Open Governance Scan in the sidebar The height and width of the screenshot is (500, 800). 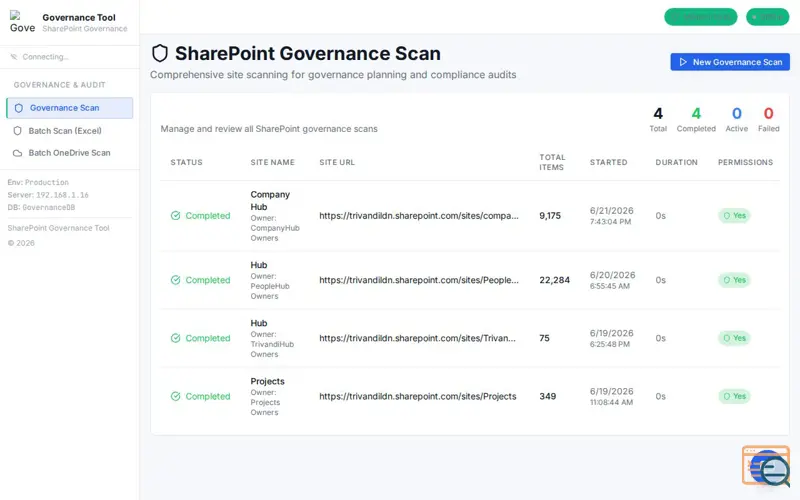point(69,108)
